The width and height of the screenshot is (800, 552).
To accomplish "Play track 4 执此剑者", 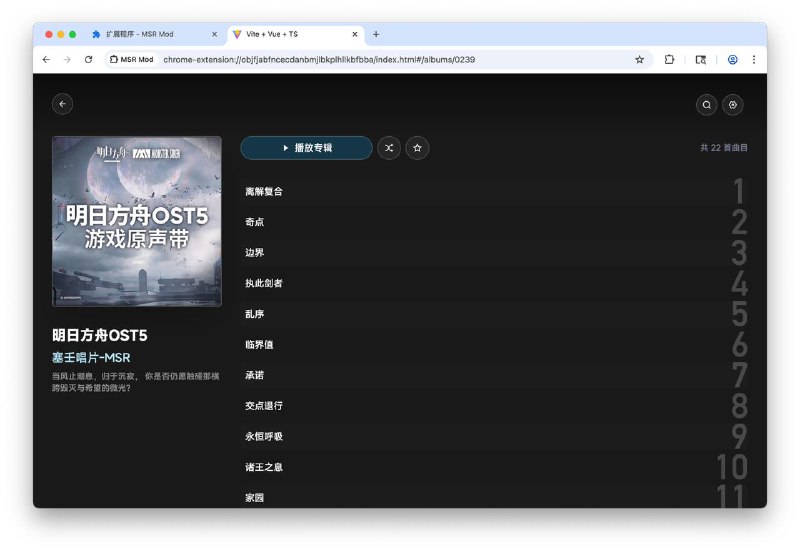I will 494,283.
